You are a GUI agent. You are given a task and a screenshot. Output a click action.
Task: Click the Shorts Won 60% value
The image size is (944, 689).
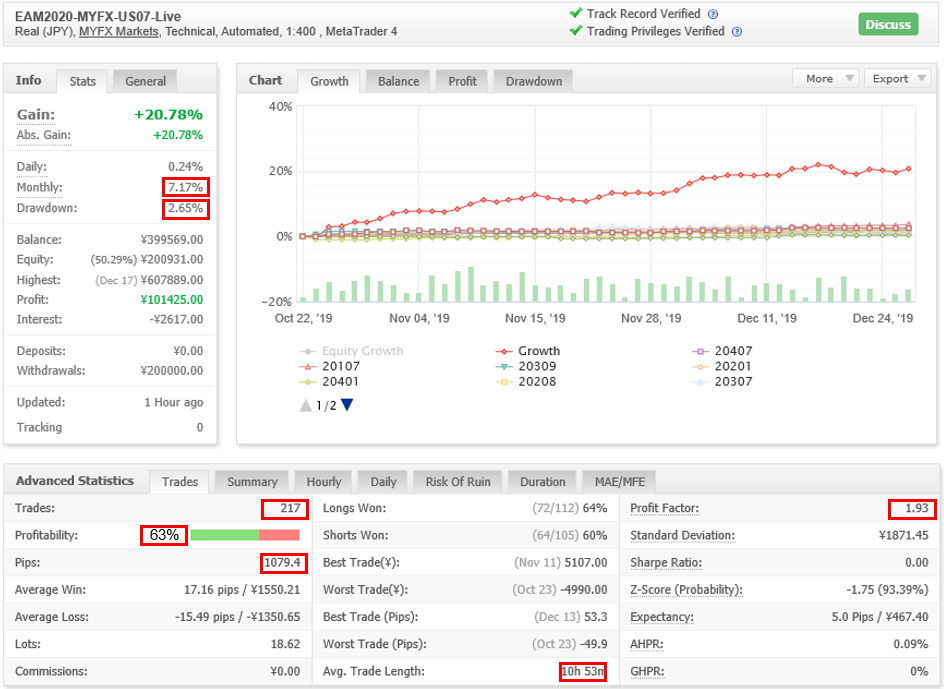tap(595, 535)
